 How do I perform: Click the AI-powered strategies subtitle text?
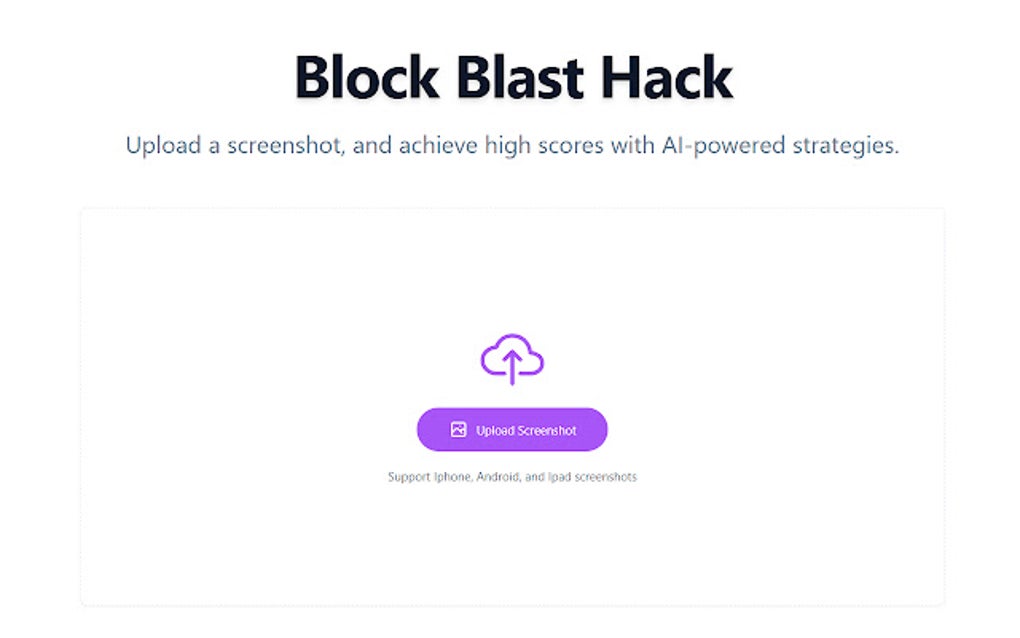511,145
